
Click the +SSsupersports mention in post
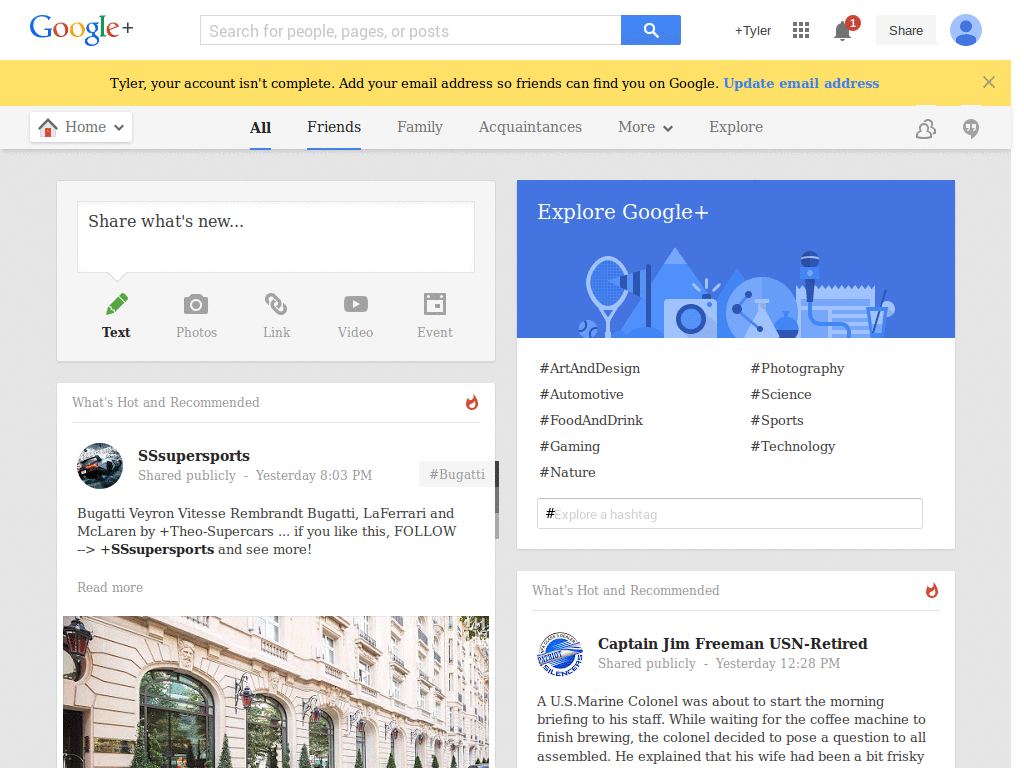(x=157, y=549)
